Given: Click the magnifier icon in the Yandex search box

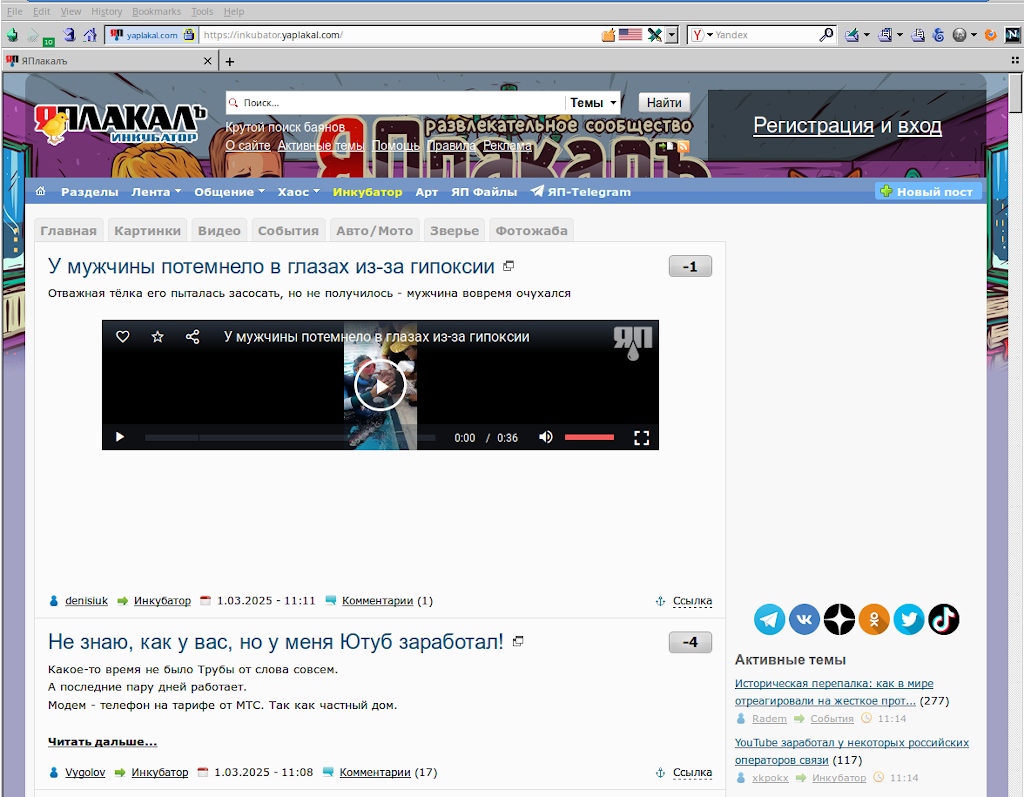Looking at the screenshot, I should [x=826, y=35].
